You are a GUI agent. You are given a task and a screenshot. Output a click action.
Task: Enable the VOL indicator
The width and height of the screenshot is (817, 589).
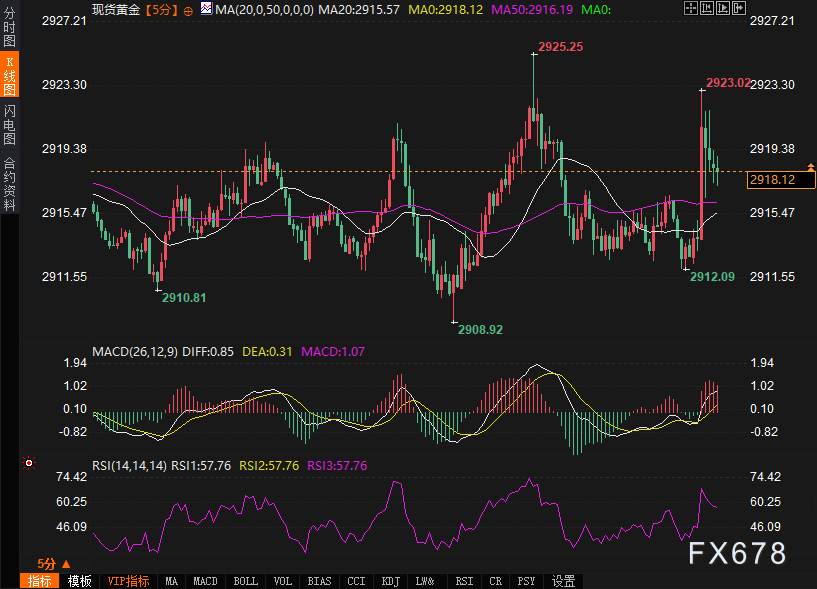[283, 581]
